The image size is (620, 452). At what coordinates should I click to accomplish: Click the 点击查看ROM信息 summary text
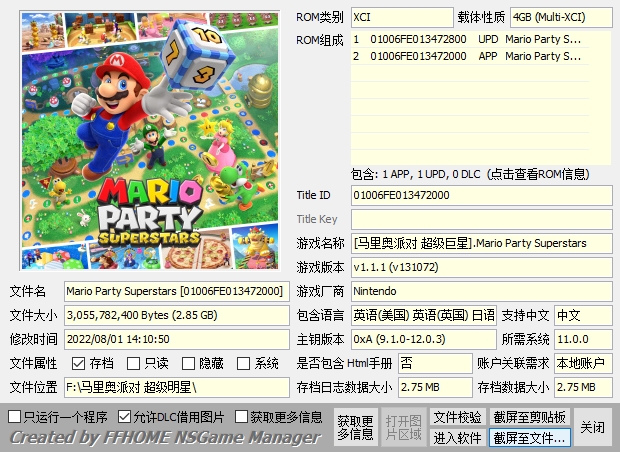coord(480,173)
